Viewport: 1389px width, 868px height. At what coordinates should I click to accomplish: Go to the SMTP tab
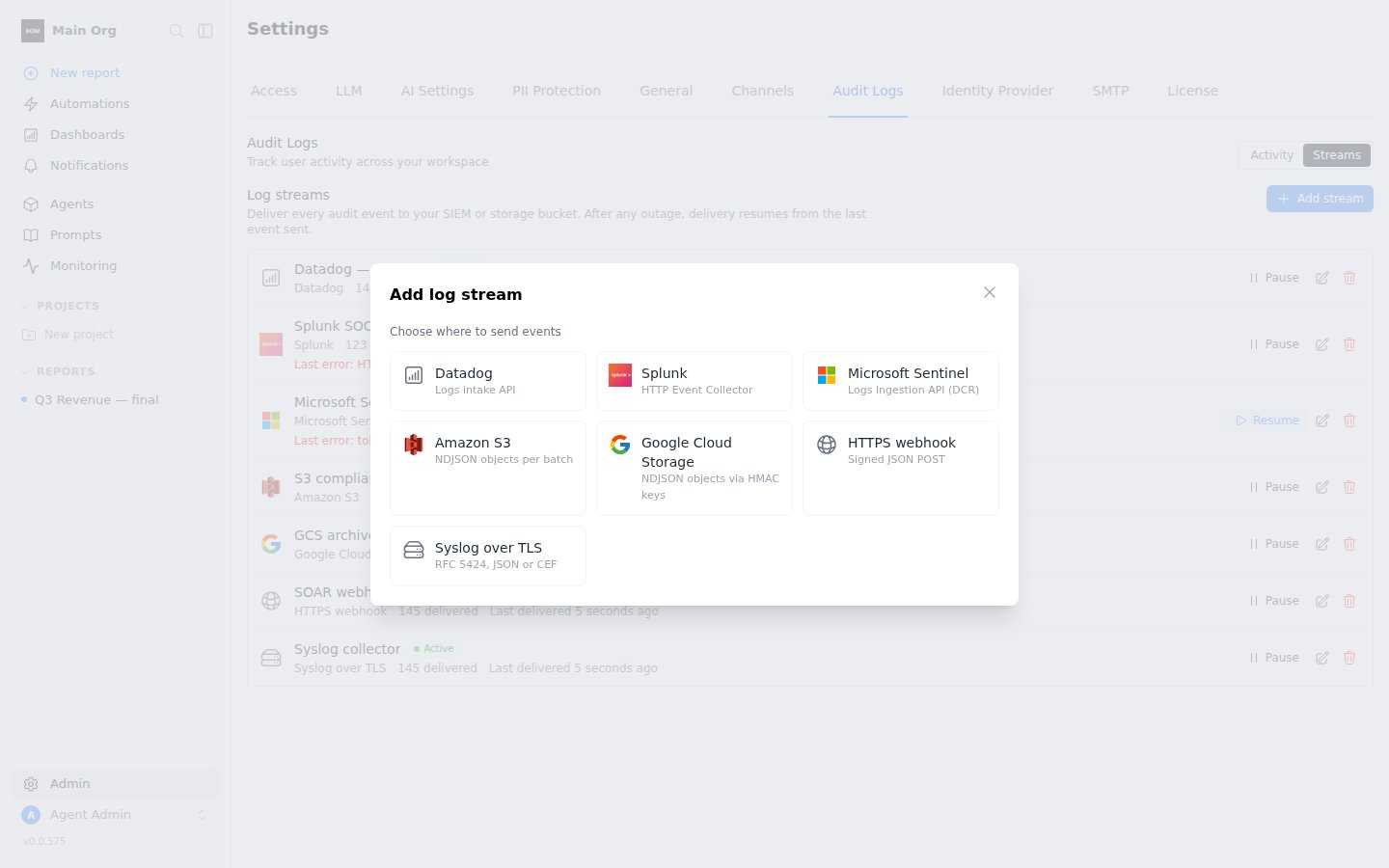[1110, 91]
